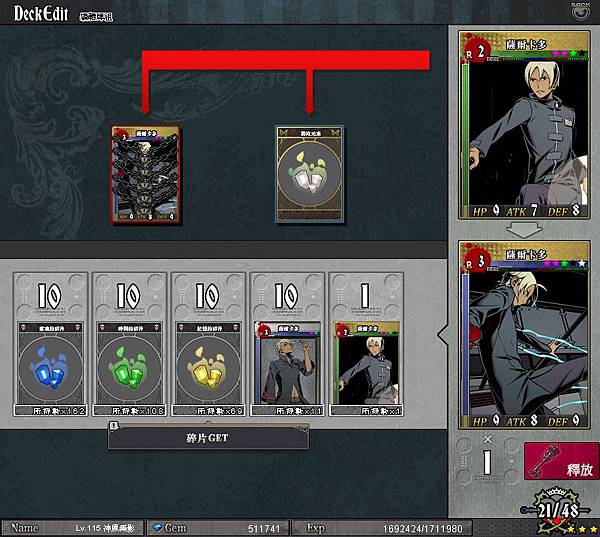
Task: Click the blue Gem diamond icon
Action: click(x=158, y=528)
